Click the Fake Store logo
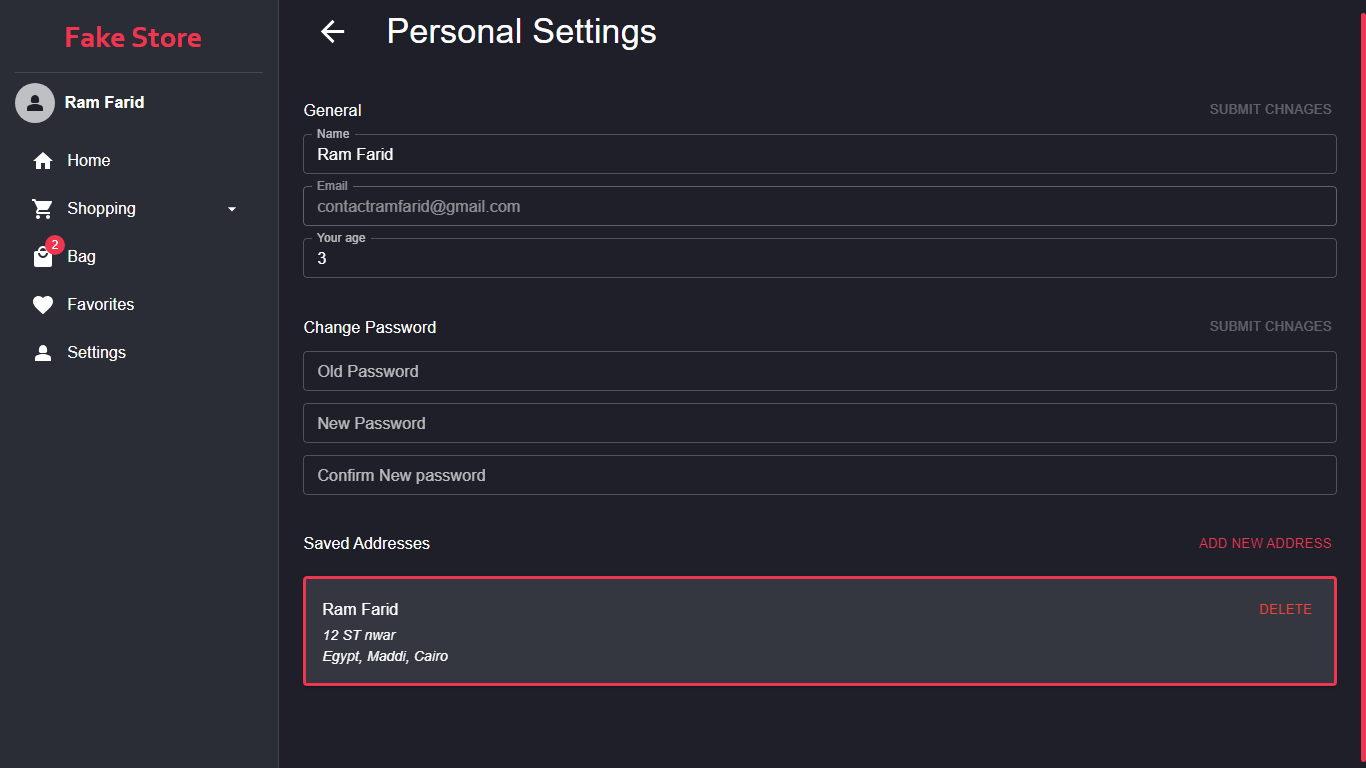 click(133, 38)
